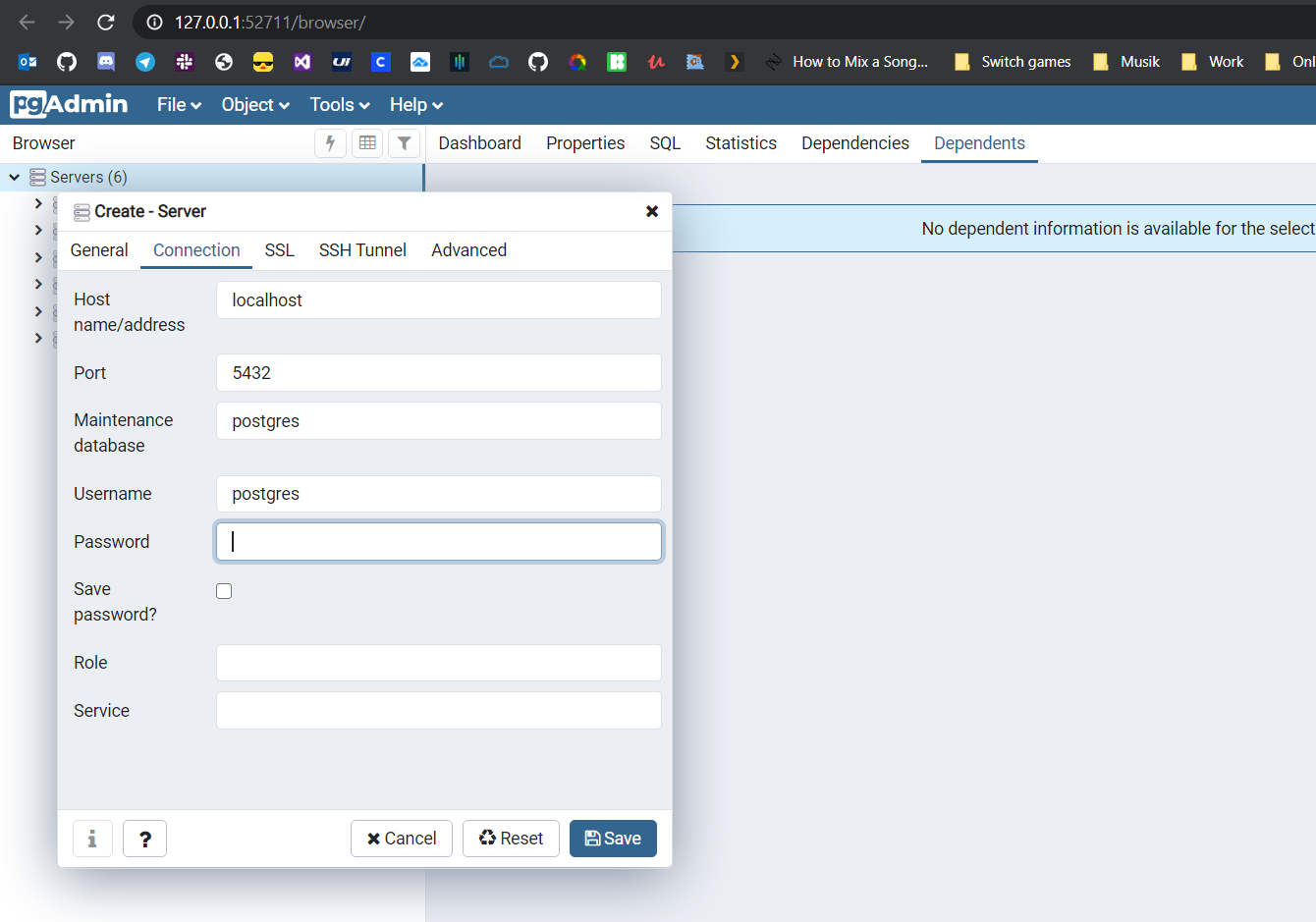This screenshot has height=922, width=1316.
Task: Click the Save button
Action: point(613,839)
